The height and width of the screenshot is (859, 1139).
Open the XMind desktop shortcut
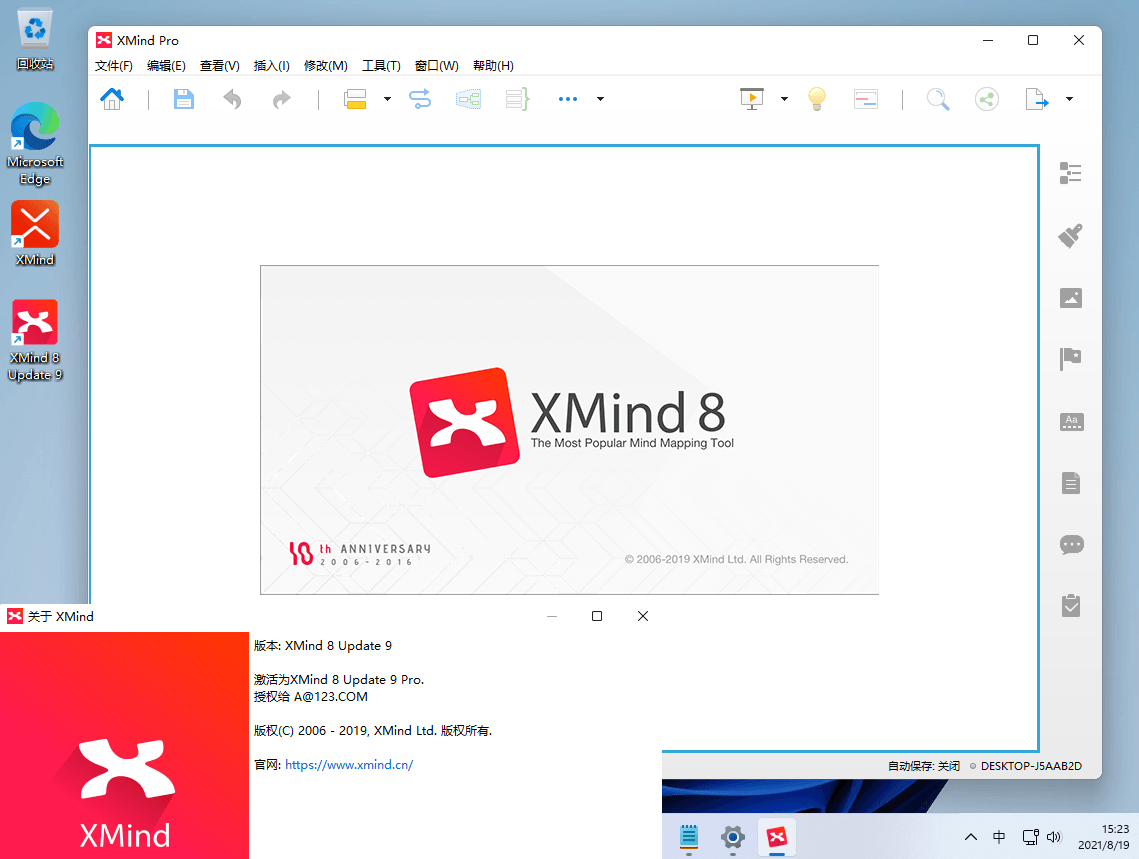click(x=35, y=233)
